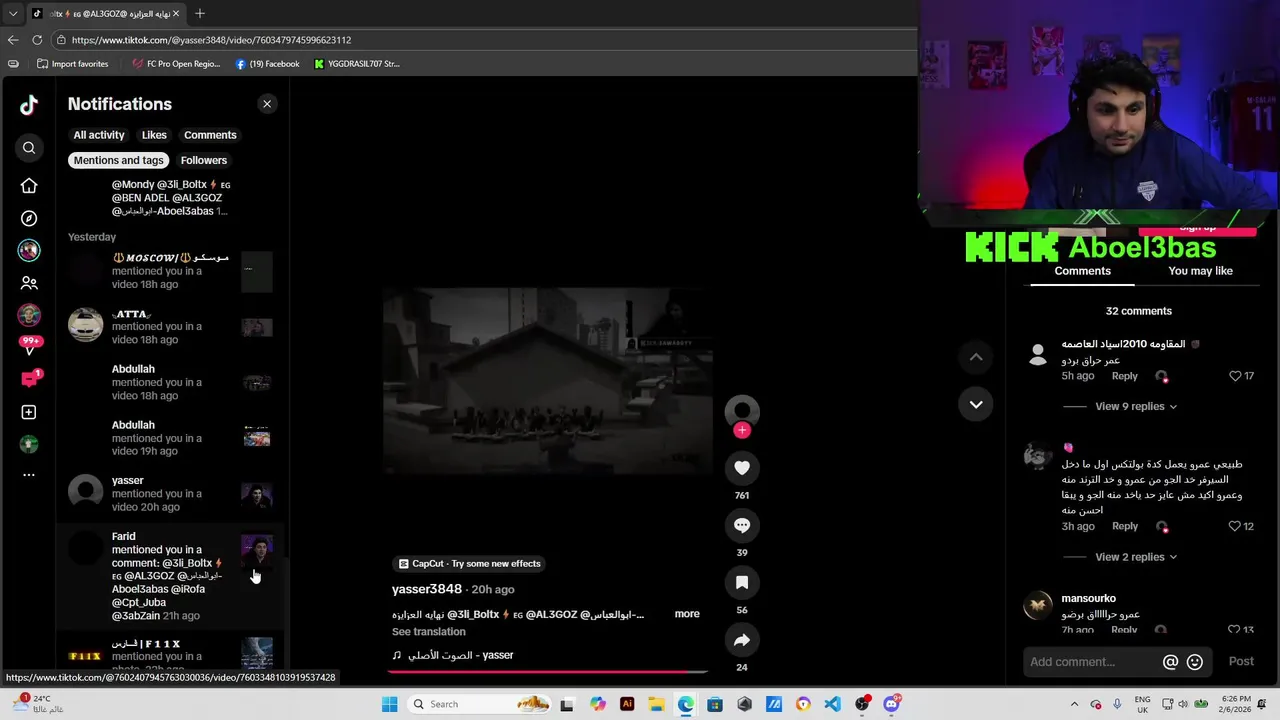Expand the caption with more
1280x720 pixels.
(687, 614)
